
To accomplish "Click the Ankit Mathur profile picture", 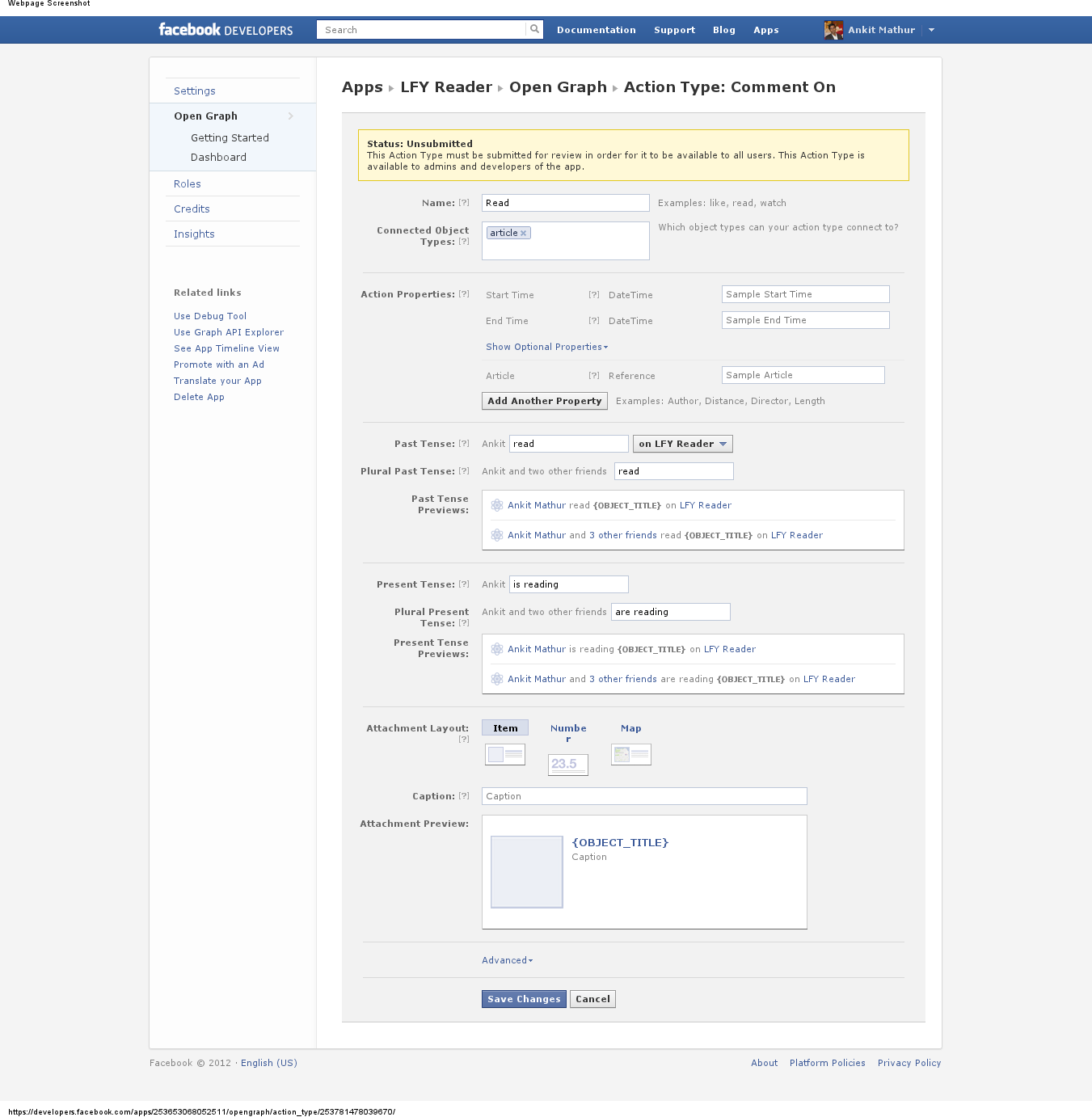I will [x=833, y=30].
